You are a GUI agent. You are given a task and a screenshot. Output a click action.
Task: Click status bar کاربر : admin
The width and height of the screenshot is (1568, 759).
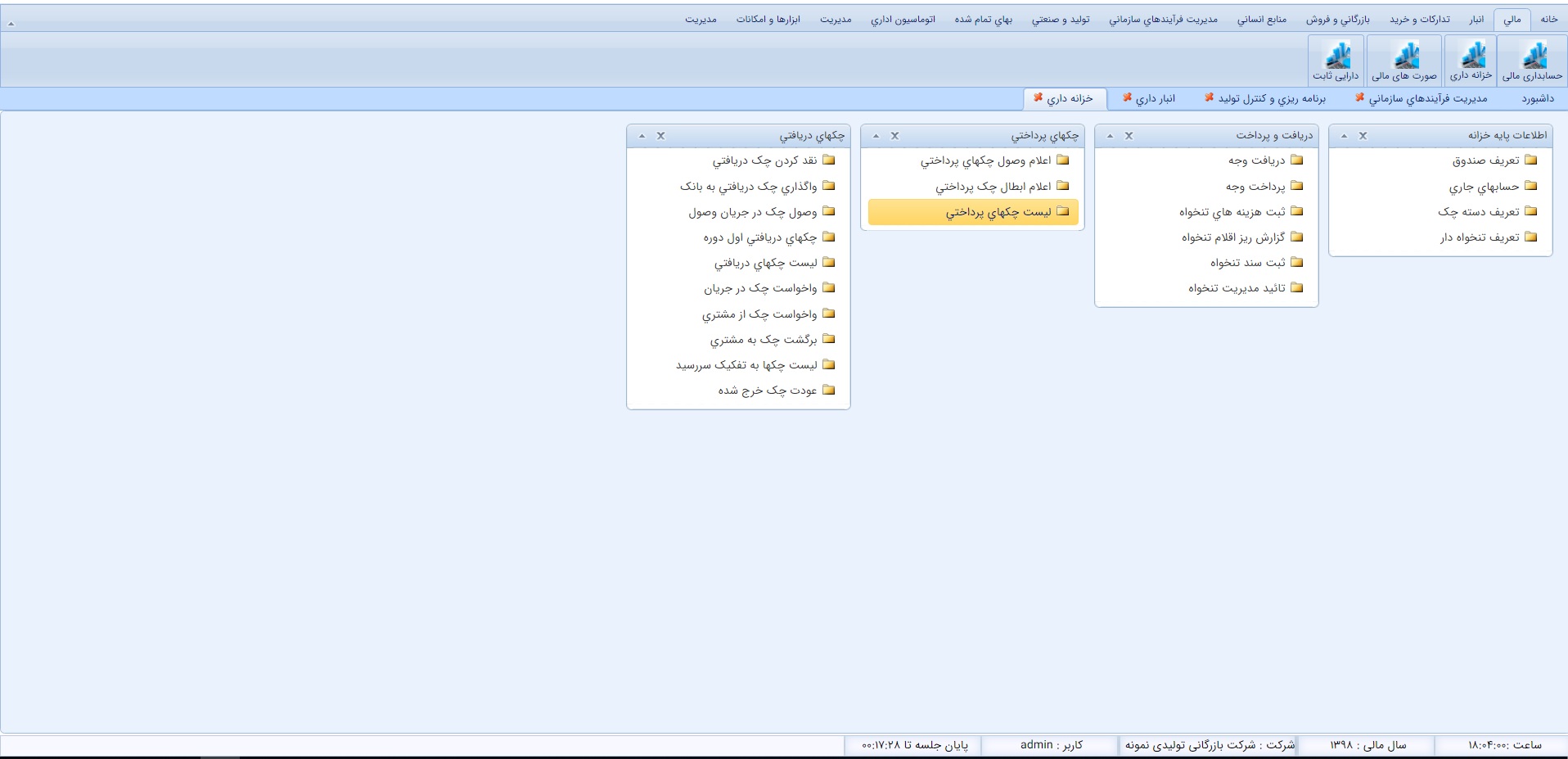click(1052, 745)
